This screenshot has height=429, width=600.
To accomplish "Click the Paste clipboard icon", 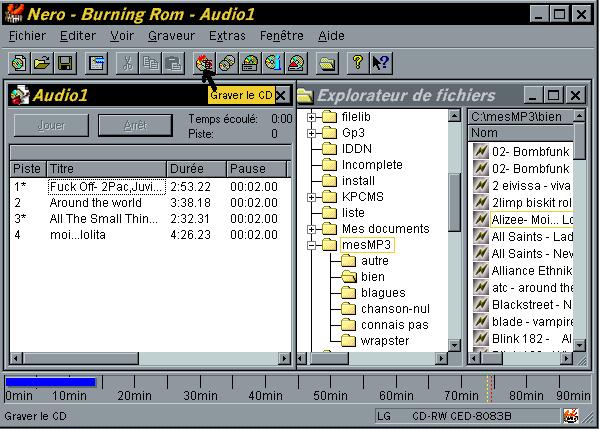I will point(173,63).
